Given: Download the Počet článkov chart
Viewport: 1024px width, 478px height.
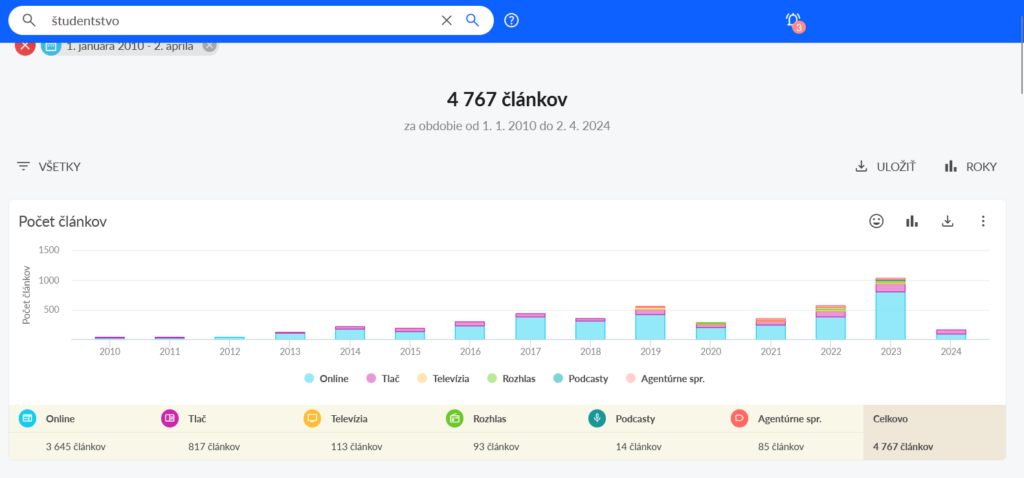Looking at the screenshot, I should point(948,221).
